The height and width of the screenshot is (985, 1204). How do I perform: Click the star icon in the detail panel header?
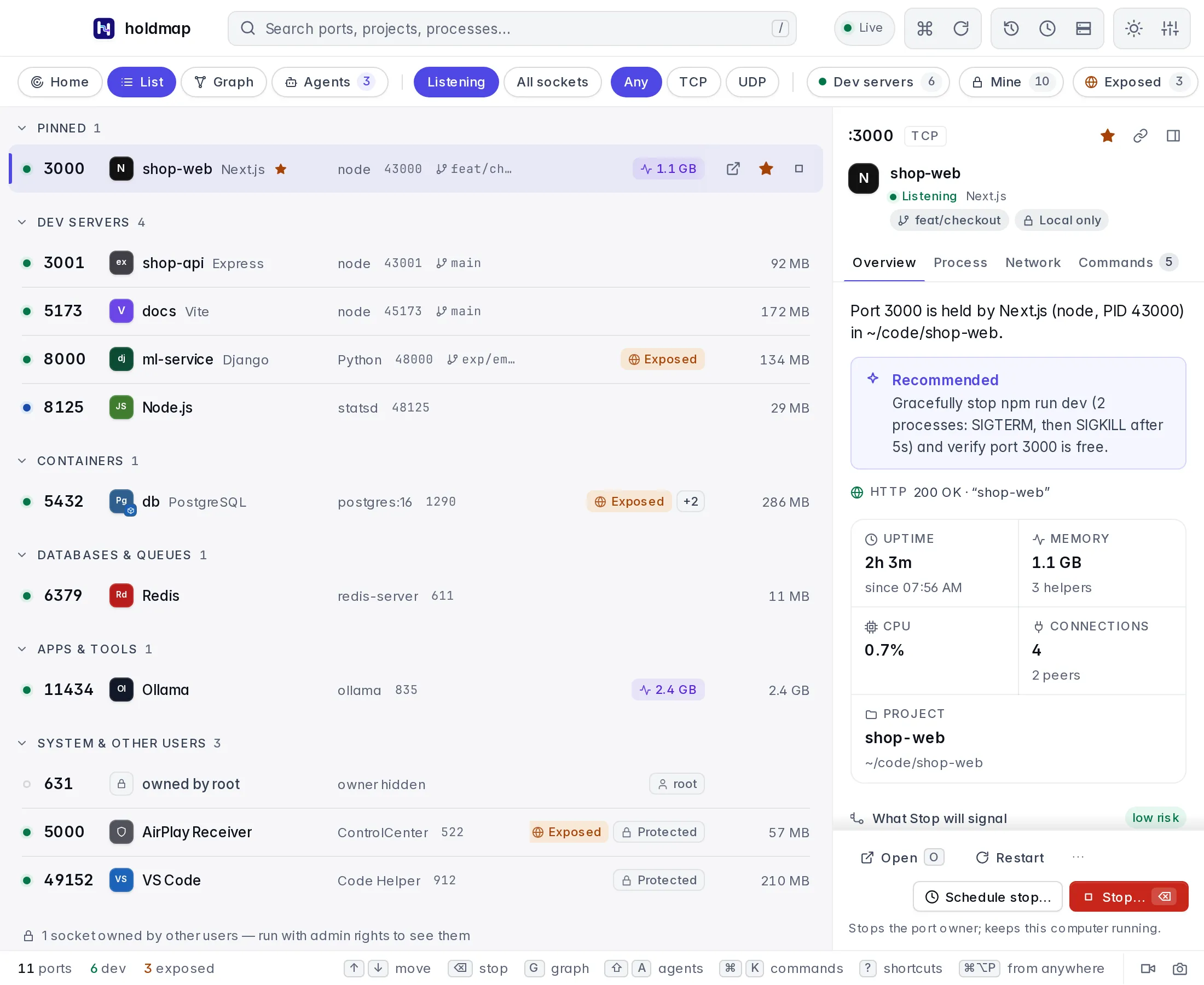(1108, 136)
